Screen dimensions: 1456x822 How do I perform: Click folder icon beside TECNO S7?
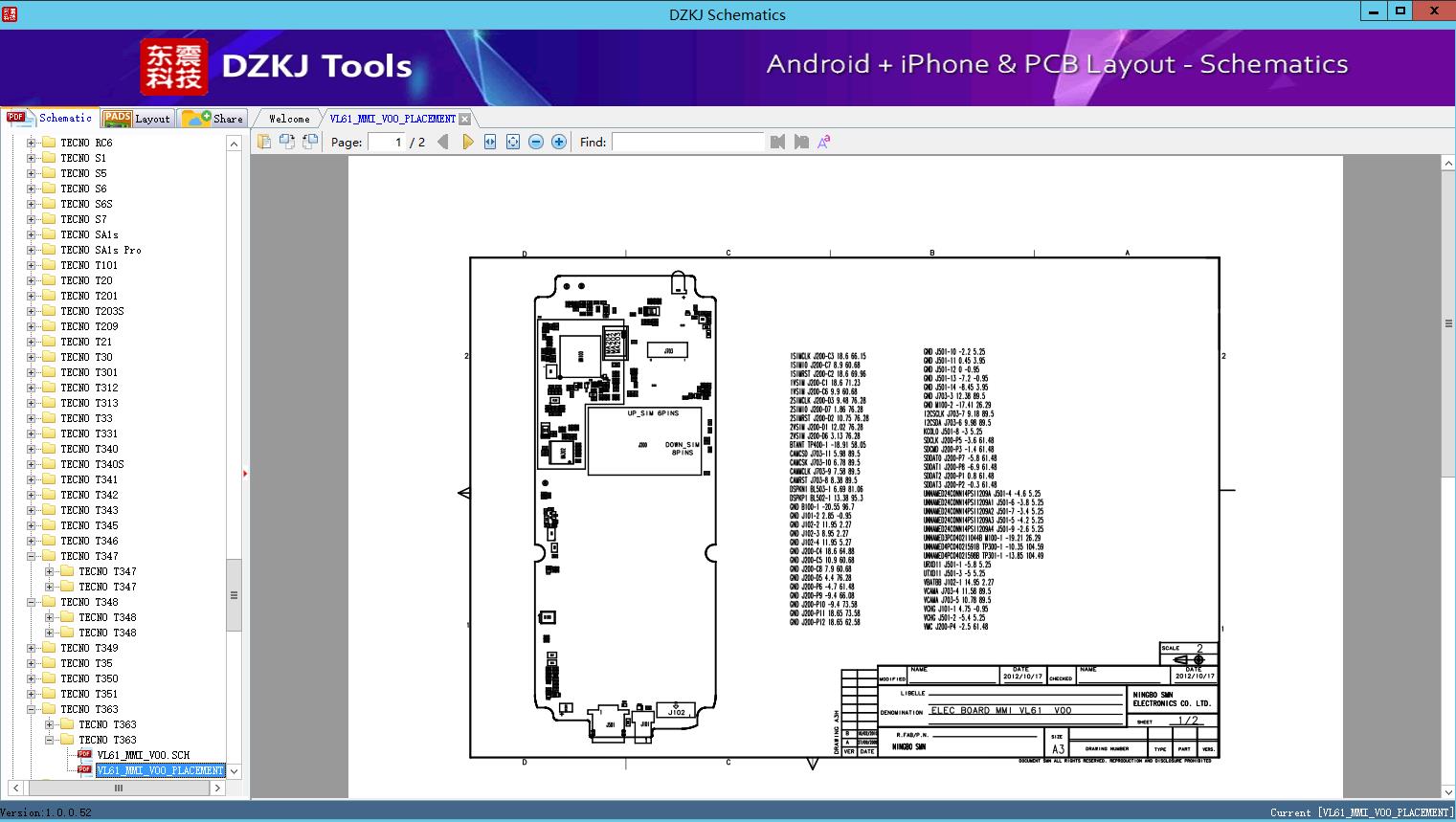(49, 219)
